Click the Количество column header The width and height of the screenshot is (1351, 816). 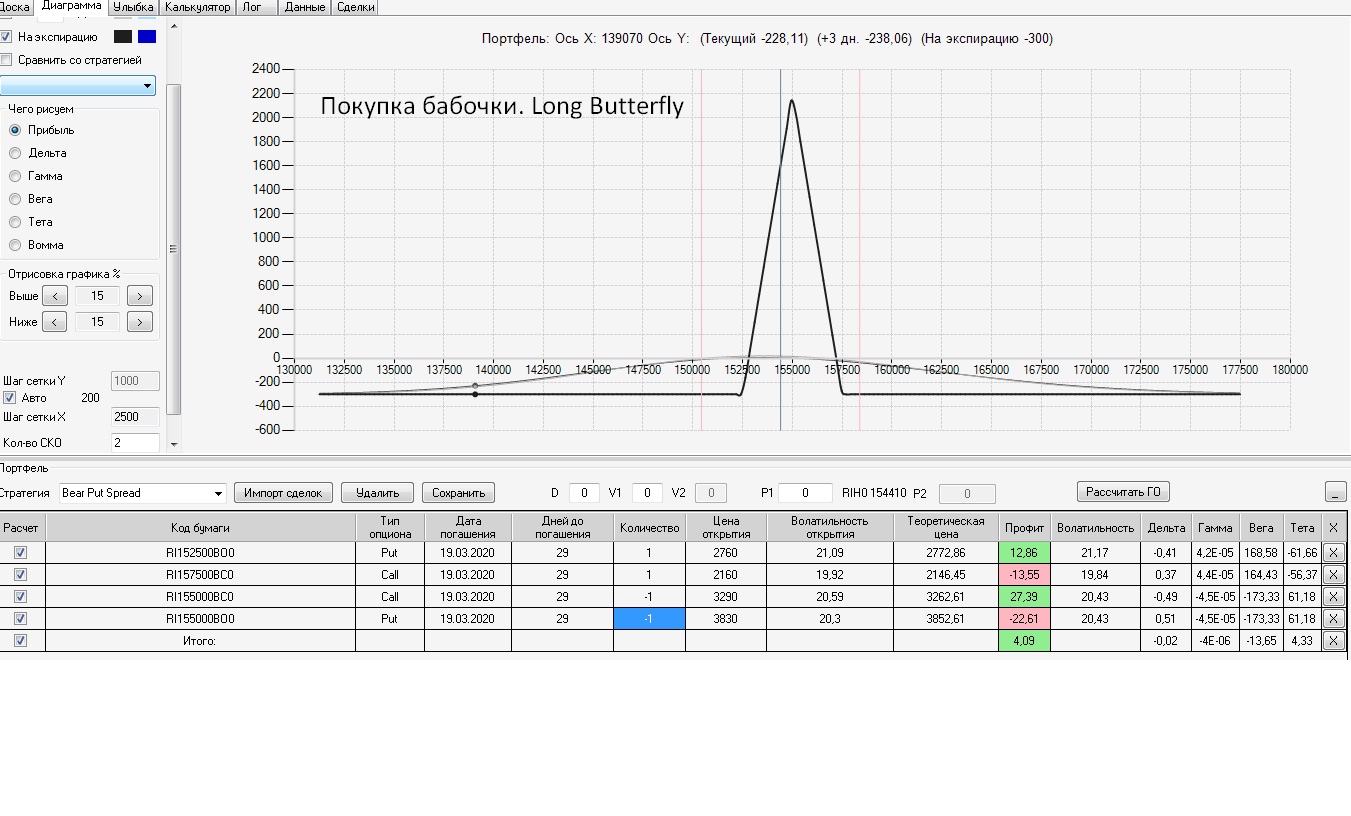(x=649, y=527)
